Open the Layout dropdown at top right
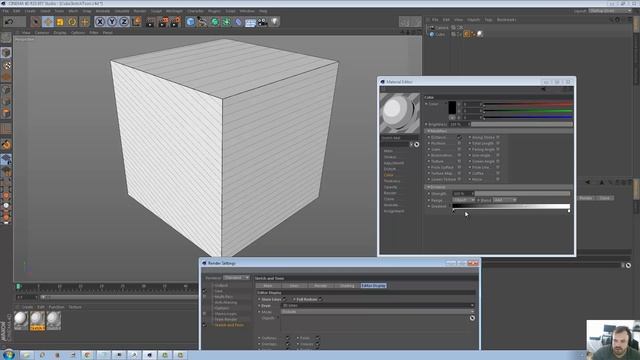 click(x=610, y=11)
